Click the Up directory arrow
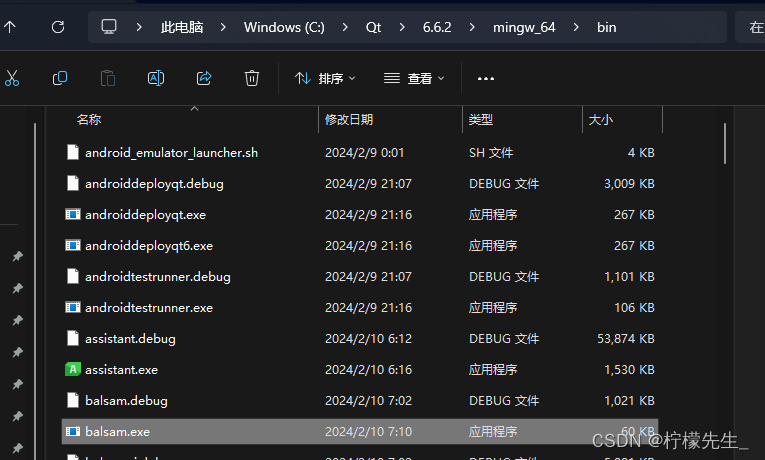The height and width of the screenshot is (460, 765). (x=10, y=27)
